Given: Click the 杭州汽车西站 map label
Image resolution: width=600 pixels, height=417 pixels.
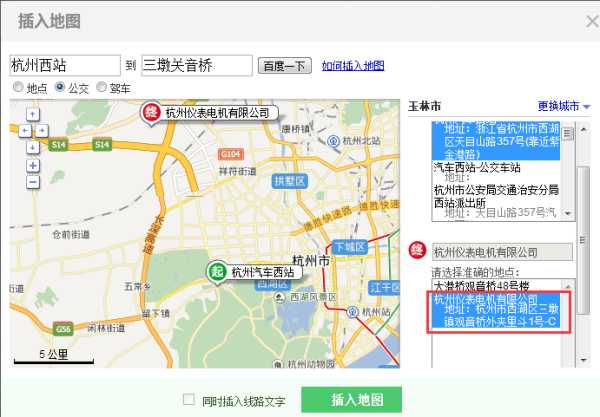Looking at the screenshot, I should tap(263, 272).
